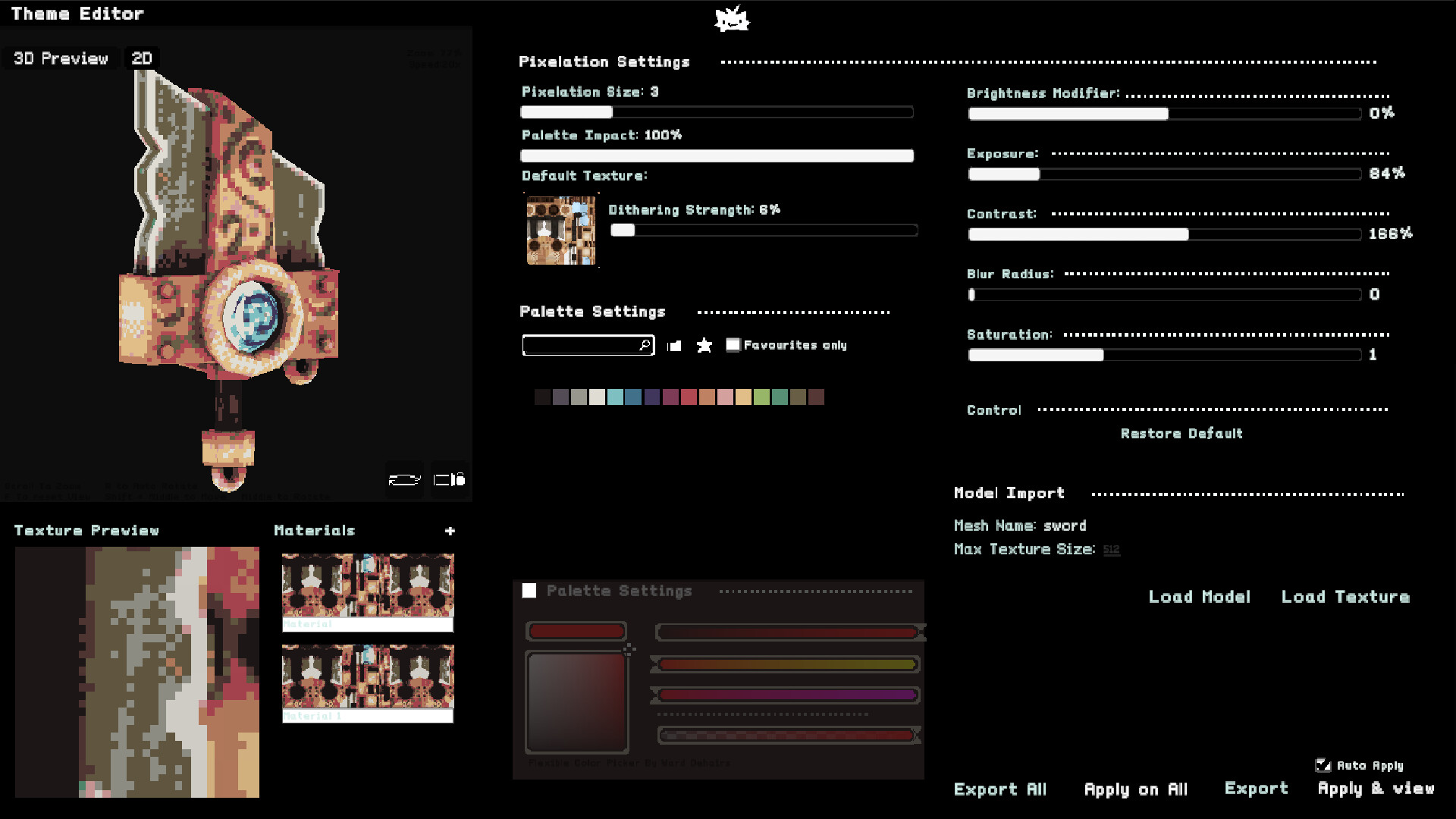Click Restore Default button
Image resolution: width=1456 pixels, height=819 pixels.
point(1181,434)
